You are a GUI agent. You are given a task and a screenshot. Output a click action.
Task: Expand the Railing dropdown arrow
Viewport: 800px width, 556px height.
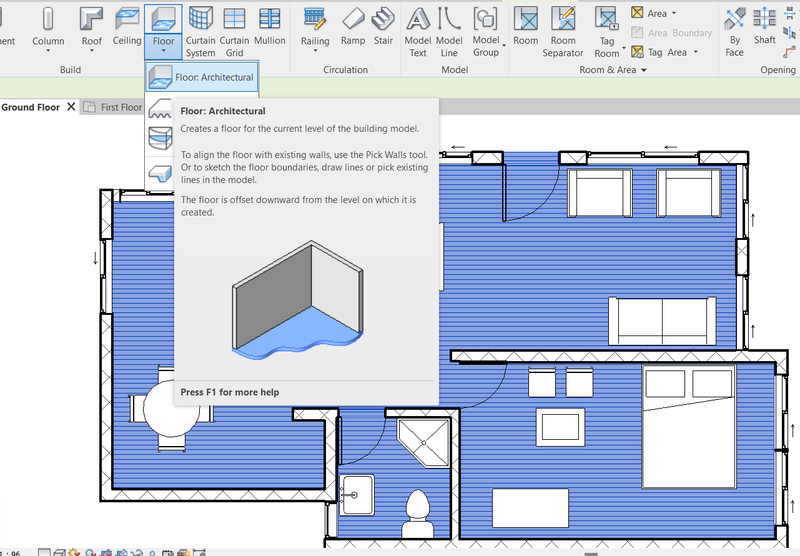pyautogui.click(x=315, y=54)
